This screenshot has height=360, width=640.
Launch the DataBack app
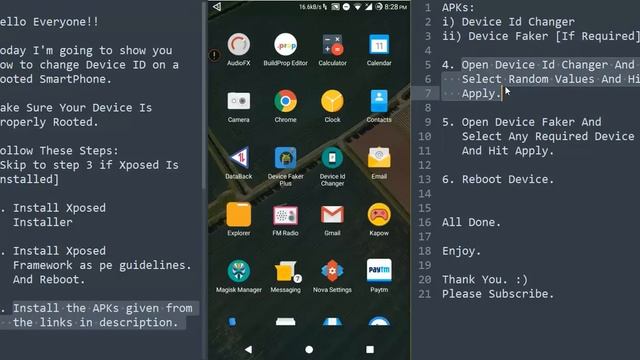pyautogui.click(x=239, y=163)
